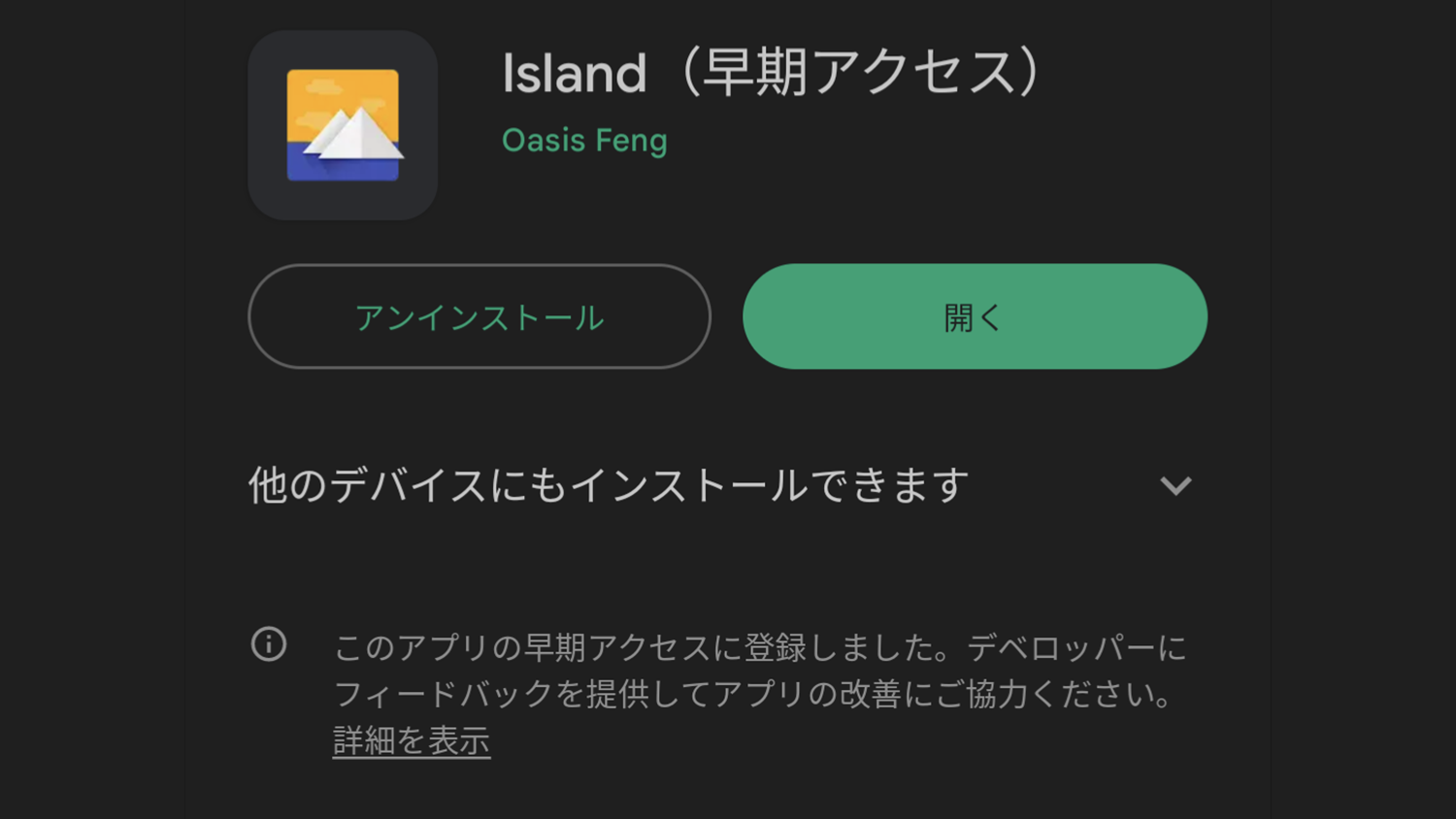This screenshot has width=1456, height=819.
Task: Click the Island app icon
Action: coord(343,125)
